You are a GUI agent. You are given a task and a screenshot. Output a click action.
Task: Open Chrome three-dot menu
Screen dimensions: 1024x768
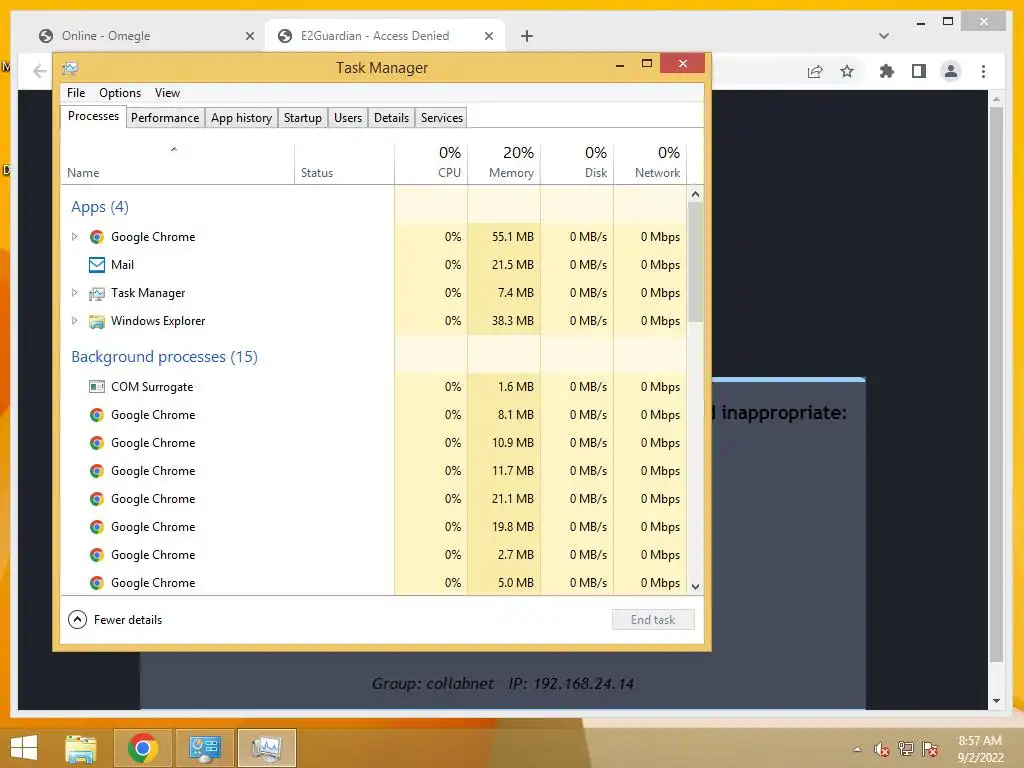click(x=984, y=71)
